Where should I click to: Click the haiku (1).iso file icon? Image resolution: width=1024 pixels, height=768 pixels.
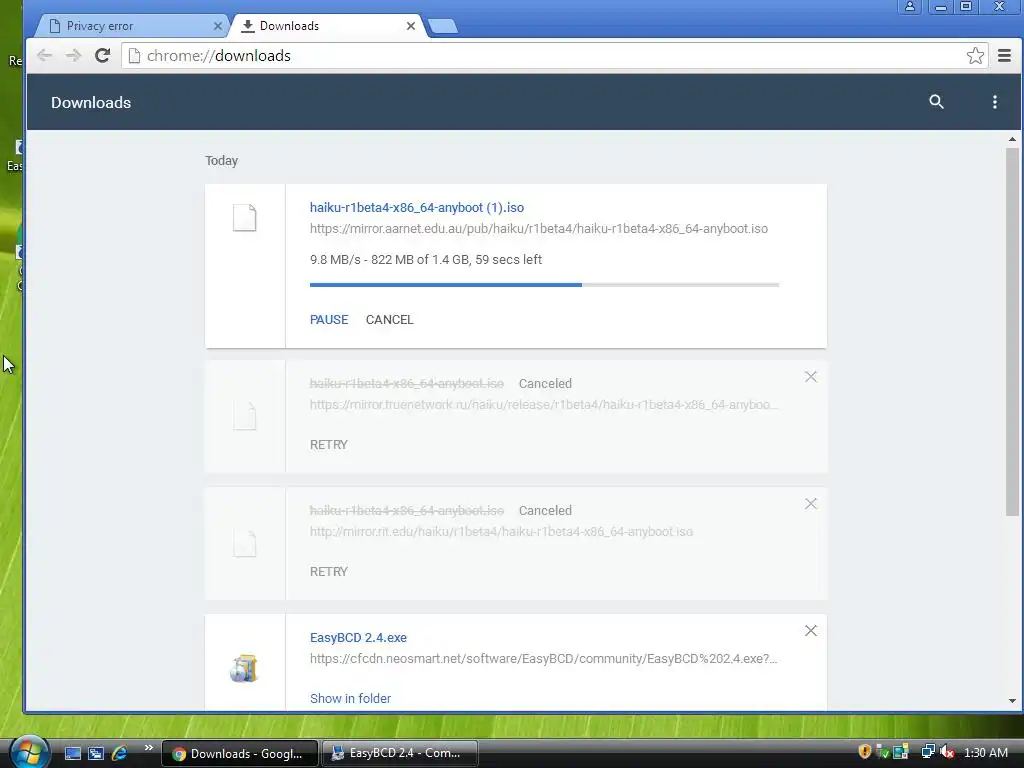[x=244, y=217]
